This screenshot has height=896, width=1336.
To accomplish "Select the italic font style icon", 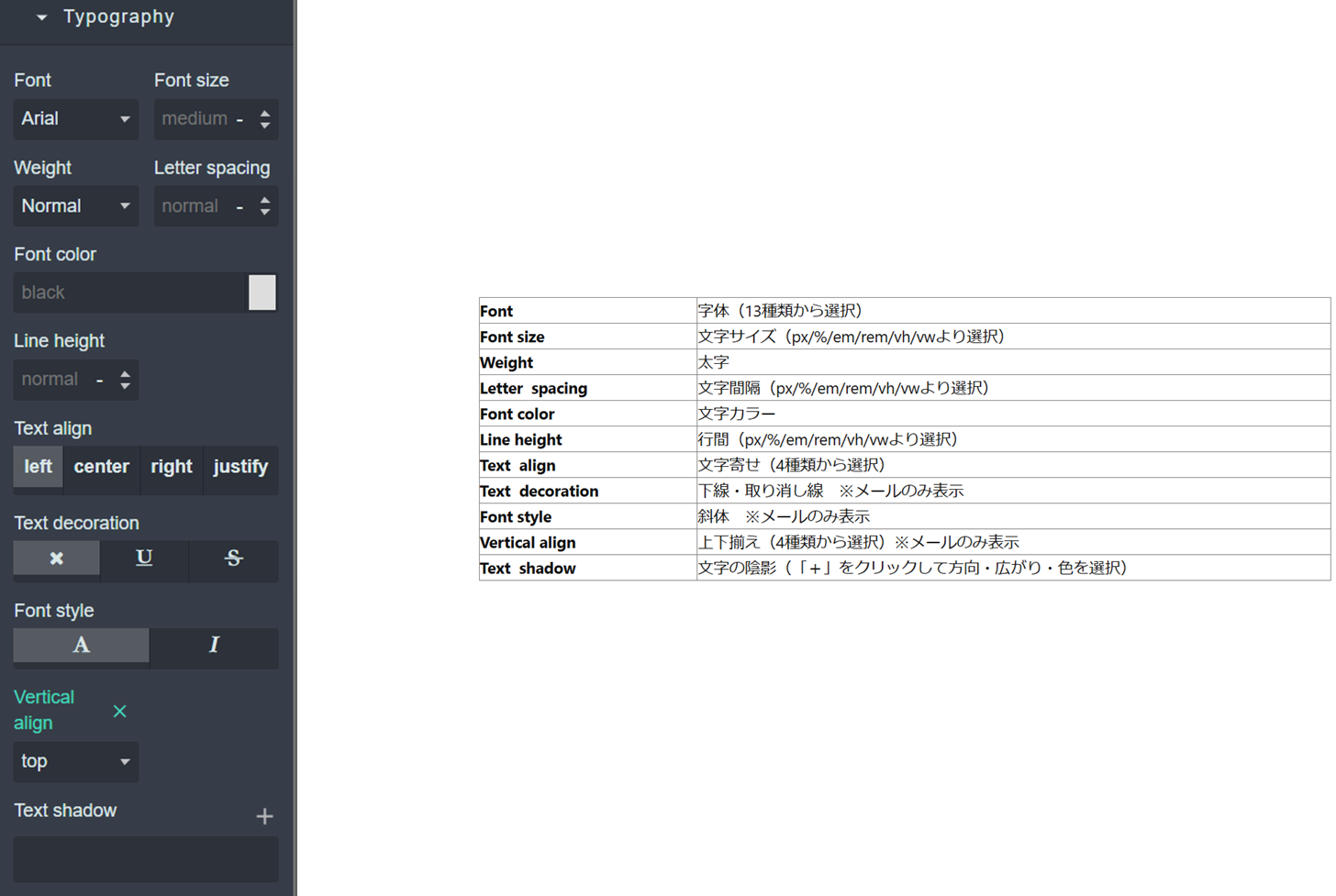I will pos(214,646).
